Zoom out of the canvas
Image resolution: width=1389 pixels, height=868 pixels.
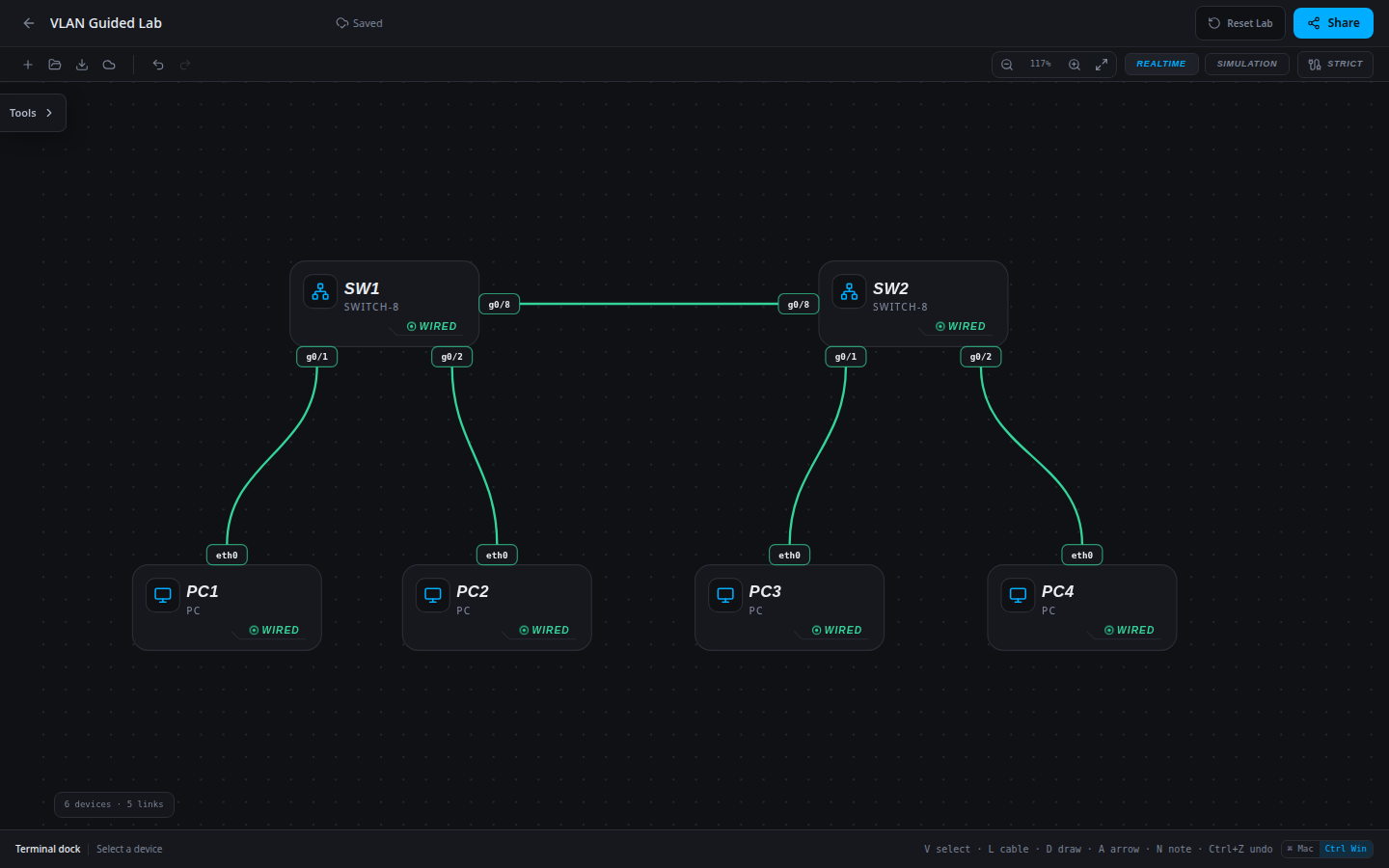pos(1007,65)
